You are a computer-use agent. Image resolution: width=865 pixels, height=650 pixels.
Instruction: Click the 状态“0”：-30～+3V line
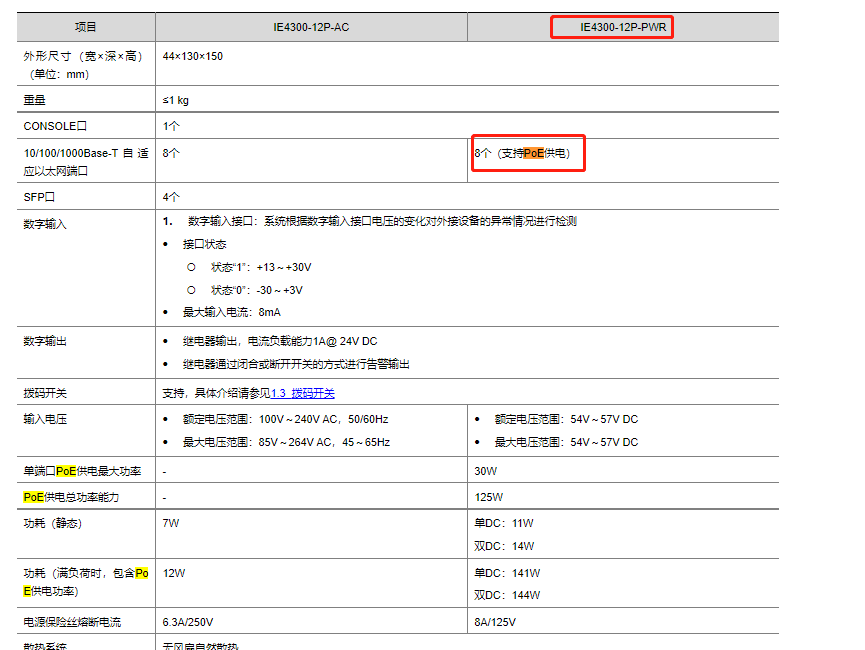[x=257, y=290]
